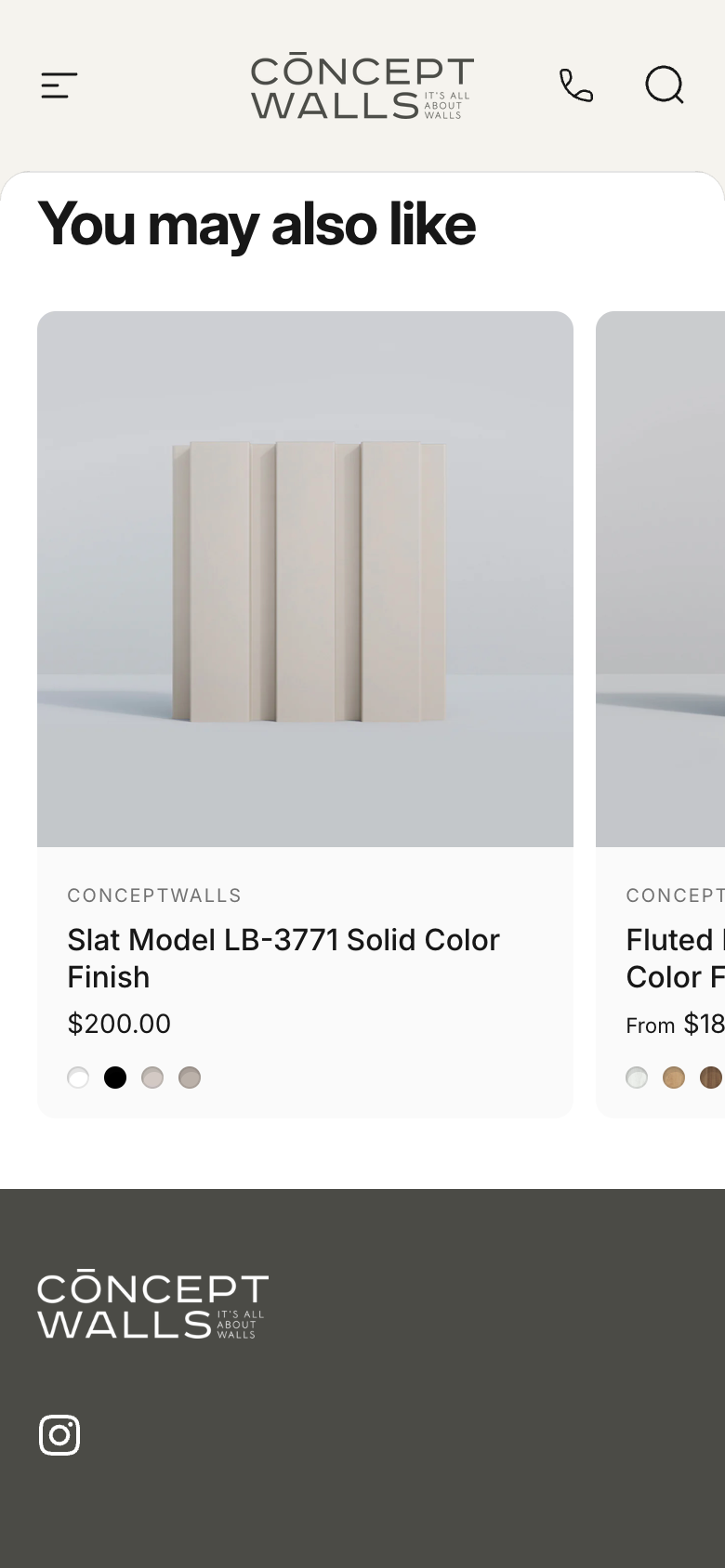Viewport: 725px width, 1568px height.
Task: Visit Instagram via the footer icon
Action: point(59,1434)
